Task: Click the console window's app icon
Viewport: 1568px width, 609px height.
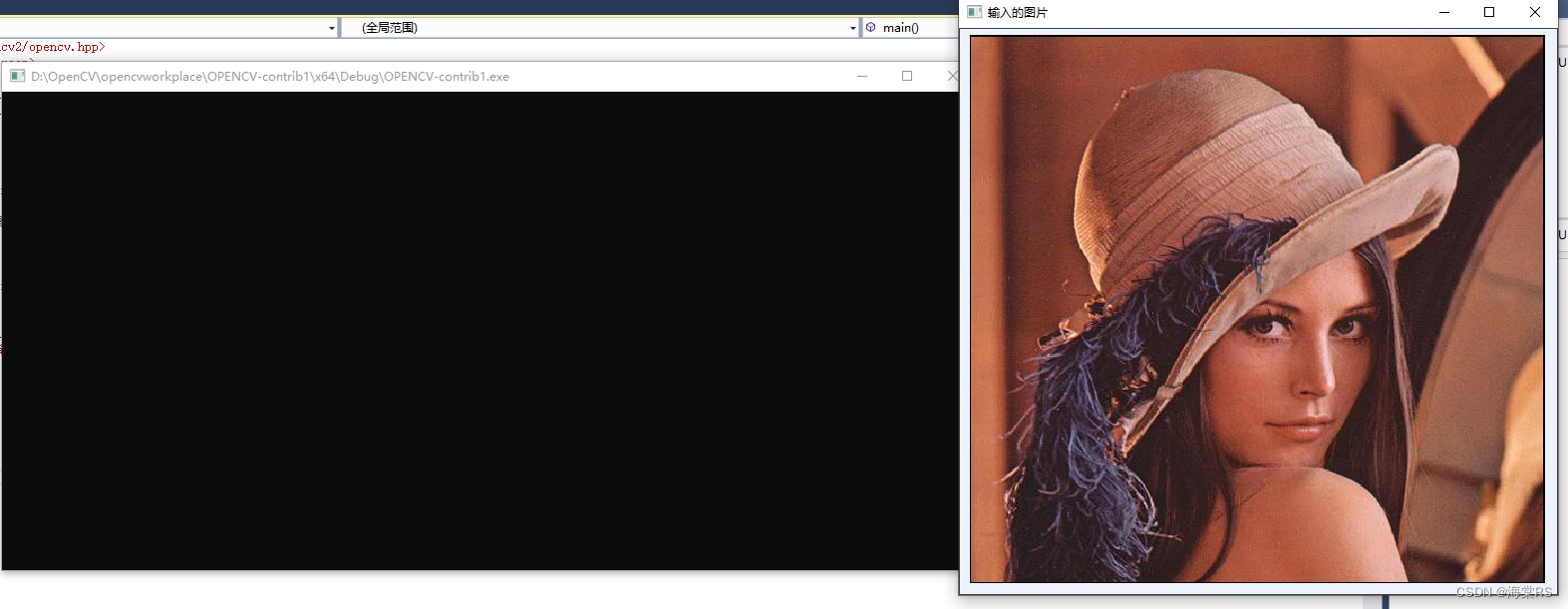Action: pyautogui.click(x=17, y=76)
